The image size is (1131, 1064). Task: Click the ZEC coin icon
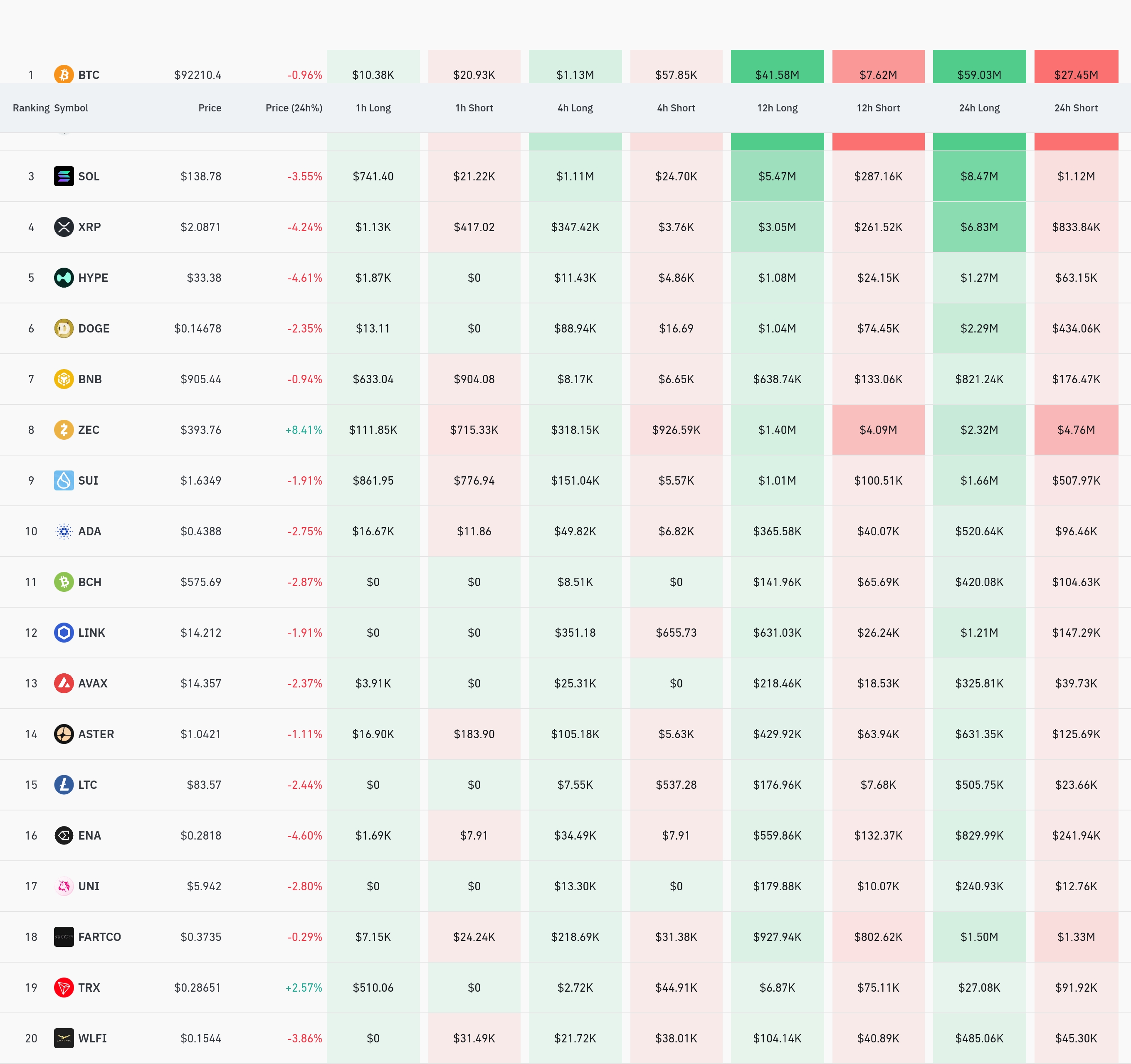pos(64,430)
